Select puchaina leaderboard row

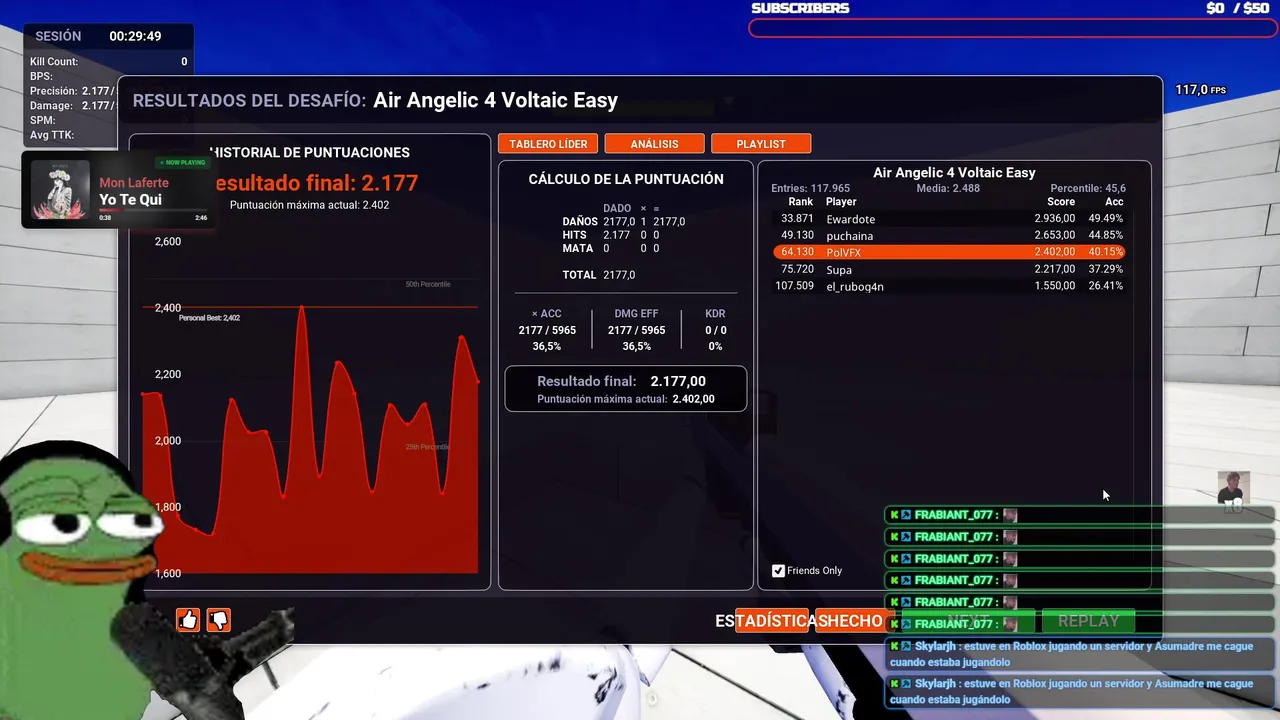pos(949,236)
